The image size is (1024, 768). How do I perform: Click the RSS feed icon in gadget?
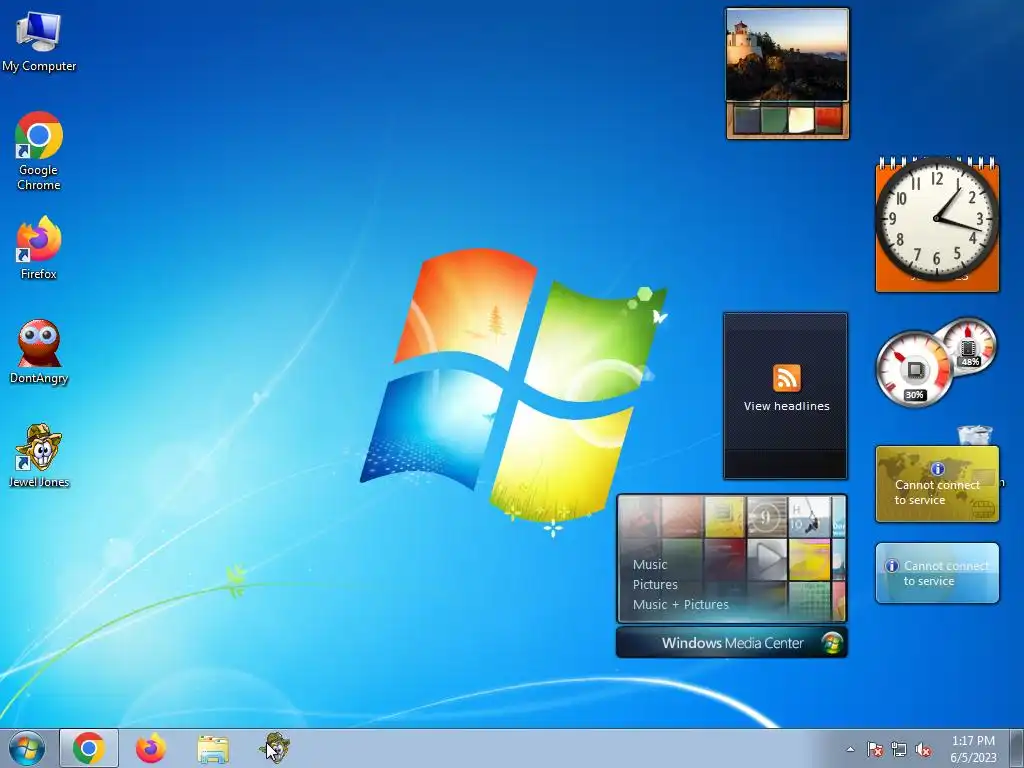coord(786,378)
